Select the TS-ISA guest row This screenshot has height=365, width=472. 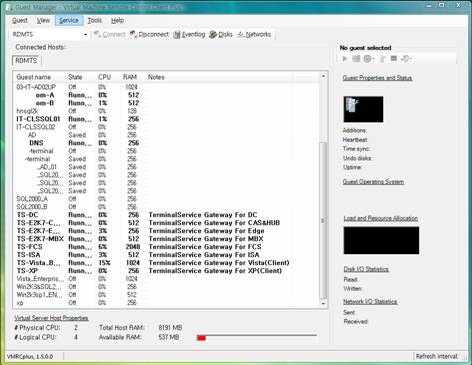167,255
